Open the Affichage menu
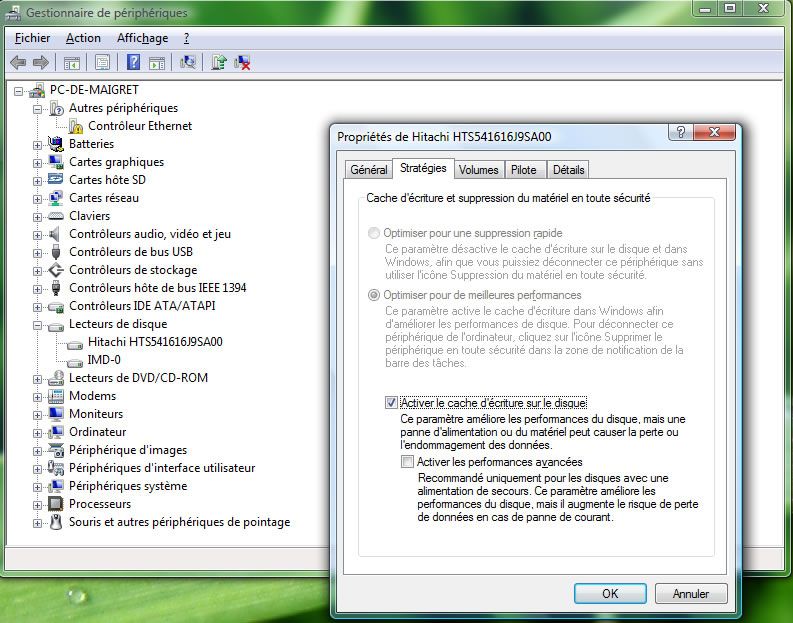This screenshot has height=623, width=793. (x=143, y=38)
